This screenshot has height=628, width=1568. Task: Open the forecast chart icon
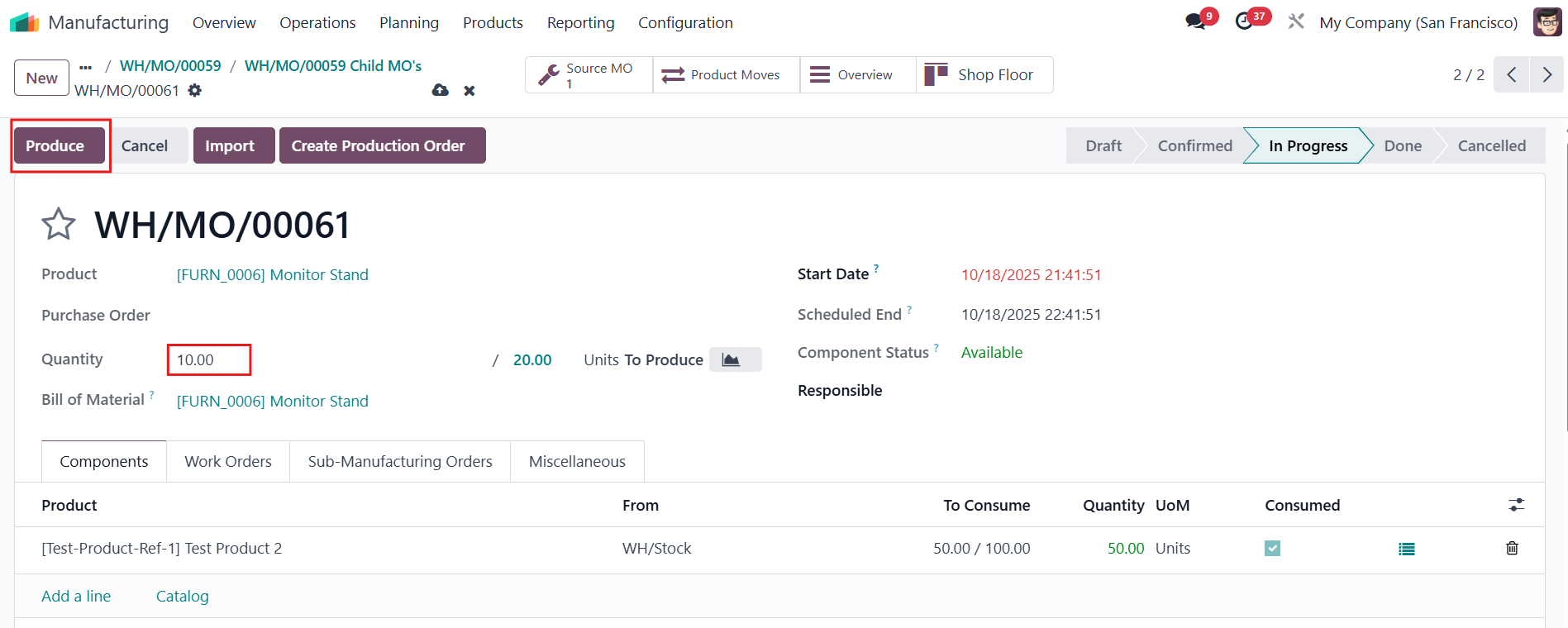[x=732, y=359]
